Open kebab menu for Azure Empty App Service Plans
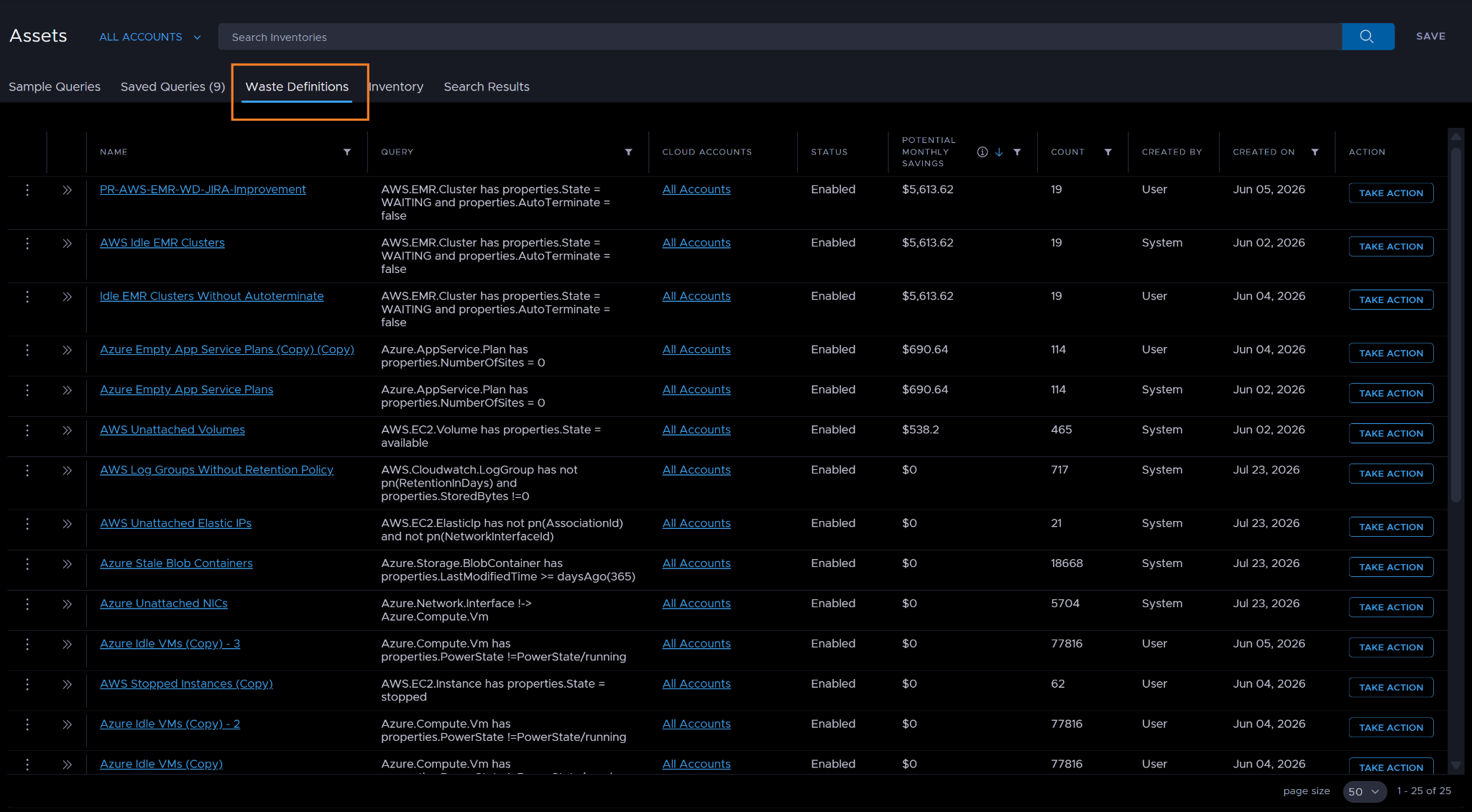Image resolution: width=1472 pixels, height=812 pixels. (x=27, y=390)
